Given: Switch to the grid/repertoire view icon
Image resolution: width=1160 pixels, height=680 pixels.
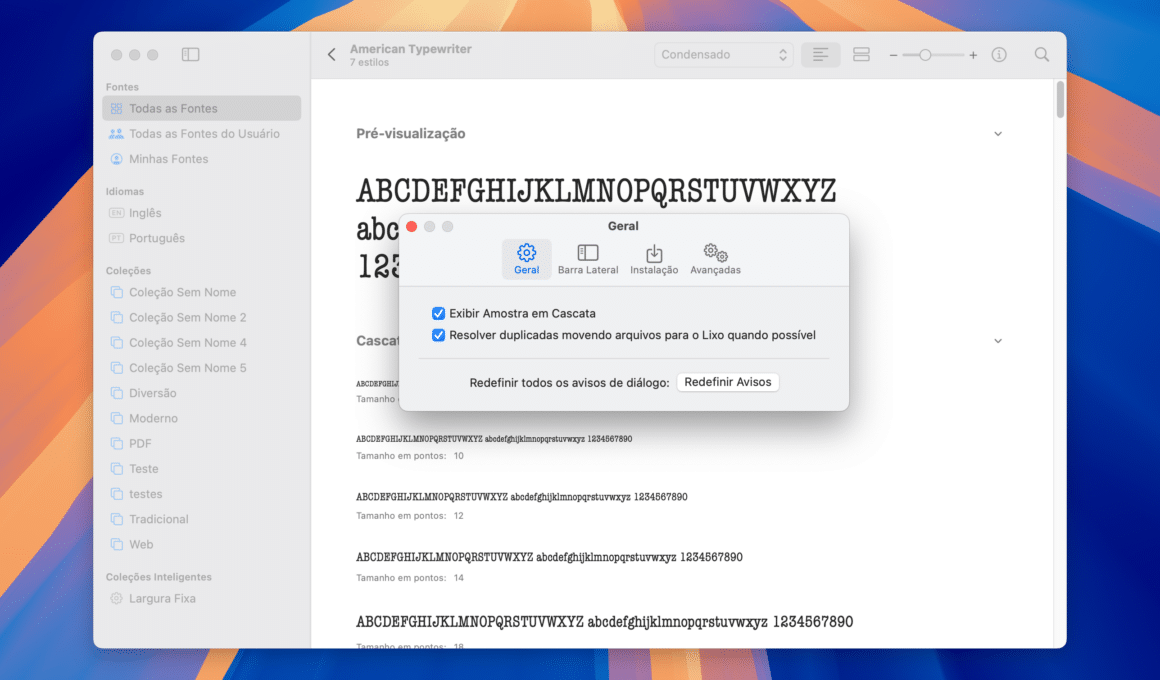Looking at the screenshot, I should point(860,55).
